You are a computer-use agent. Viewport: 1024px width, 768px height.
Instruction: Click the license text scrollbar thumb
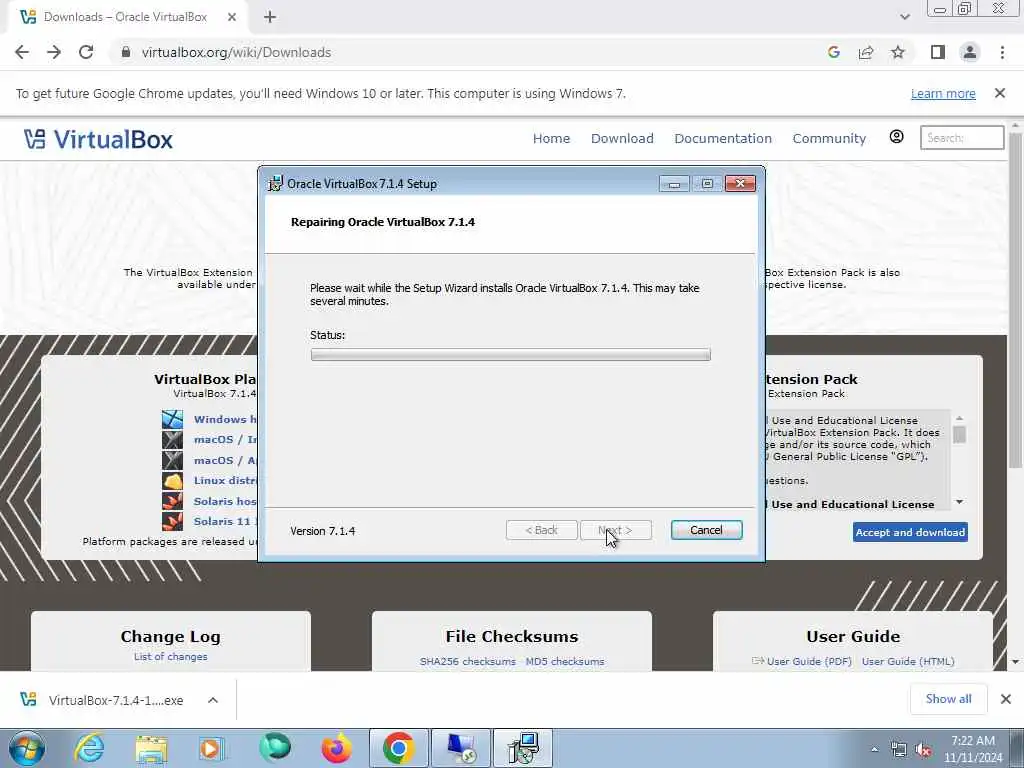959,434
